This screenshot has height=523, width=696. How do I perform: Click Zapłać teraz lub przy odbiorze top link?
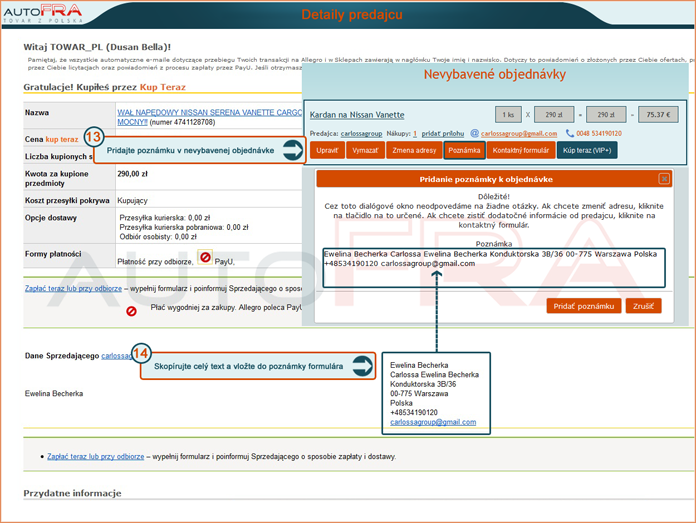pyautogui.click(x=73, y=288)
